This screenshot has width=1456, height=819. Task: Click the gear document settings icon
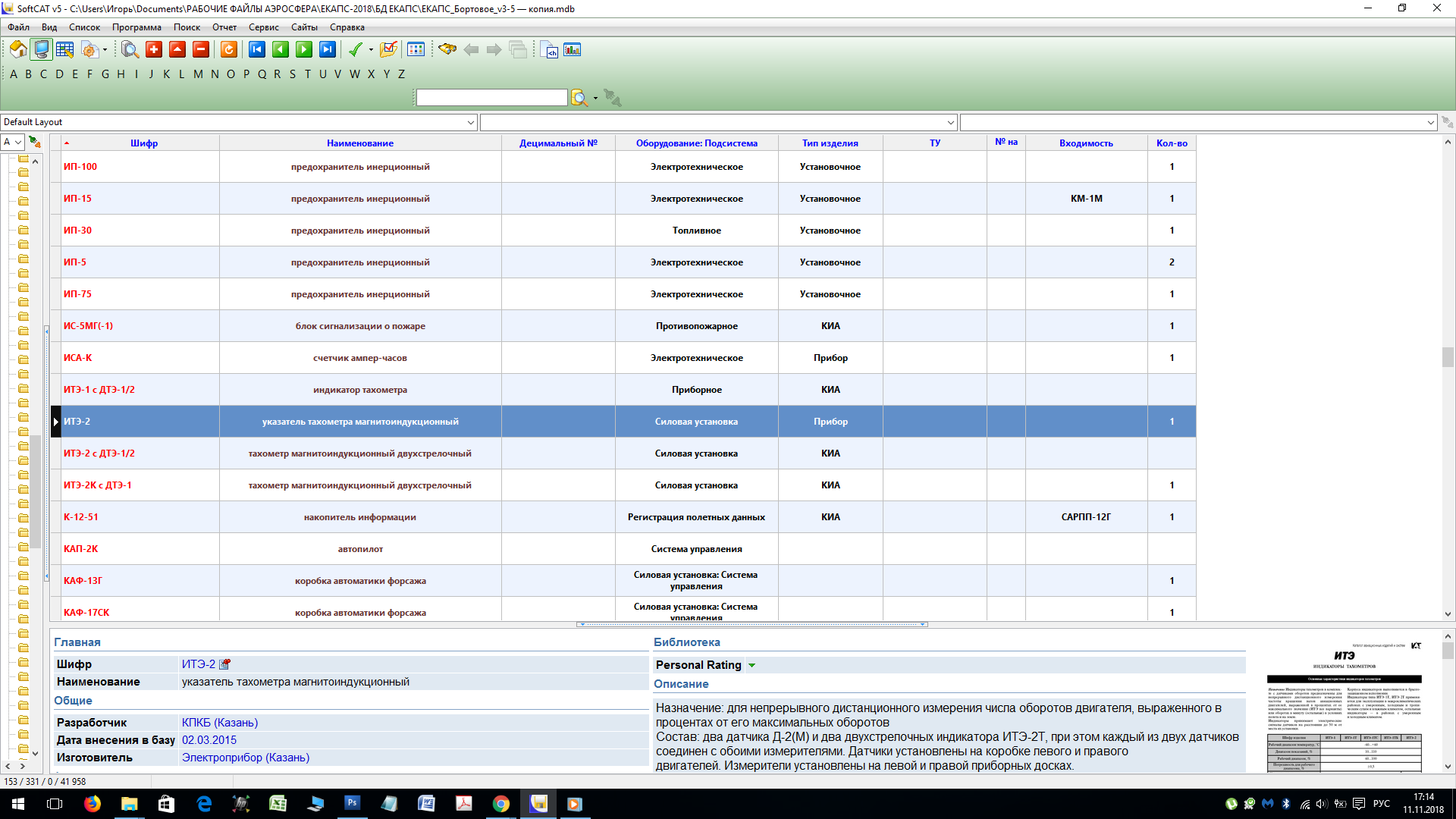(x=89, y=50)
